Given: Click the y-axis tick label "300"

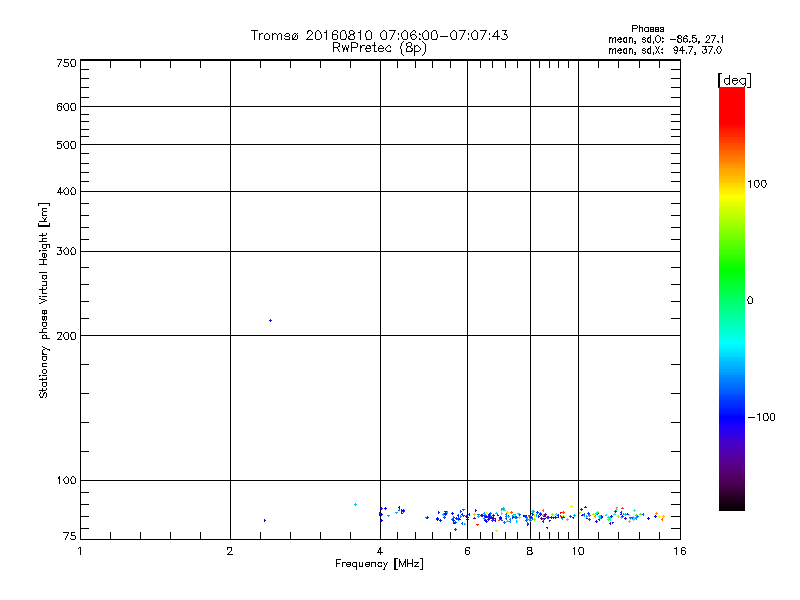Looking at the screenshot, I should pos(66,252).
